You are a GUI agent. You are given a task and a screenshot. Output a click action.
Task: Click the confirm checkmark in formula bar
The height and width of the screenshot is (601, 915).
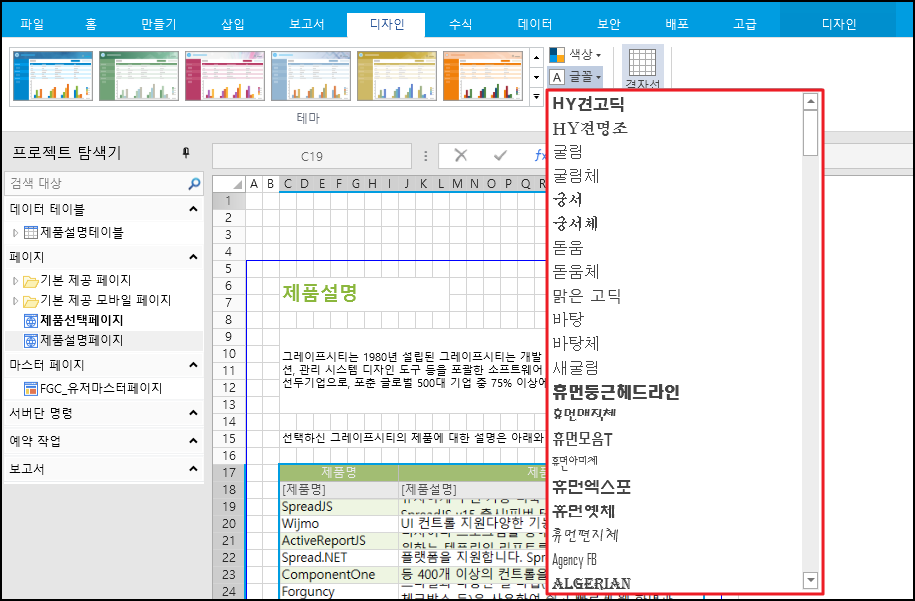500,155
